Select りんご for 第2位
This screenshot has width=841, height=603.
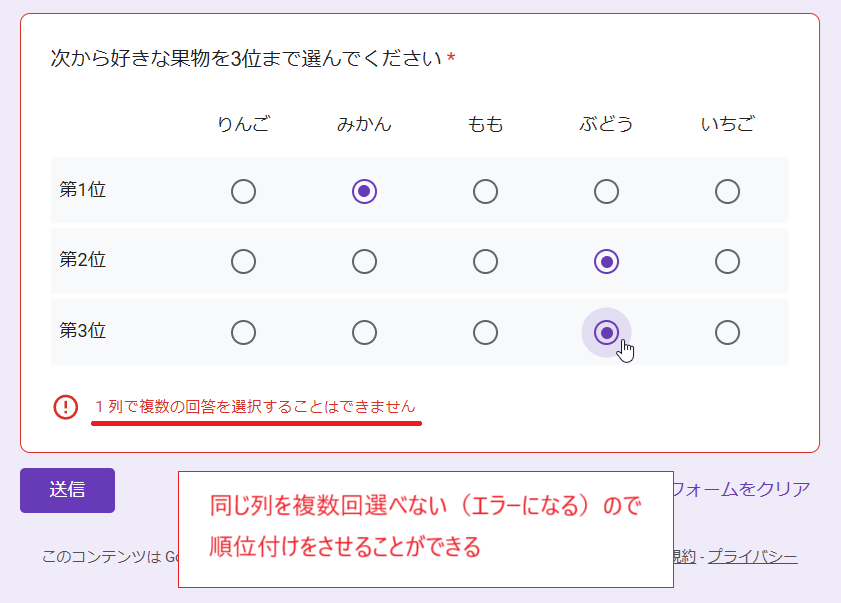tap(243, 262)
